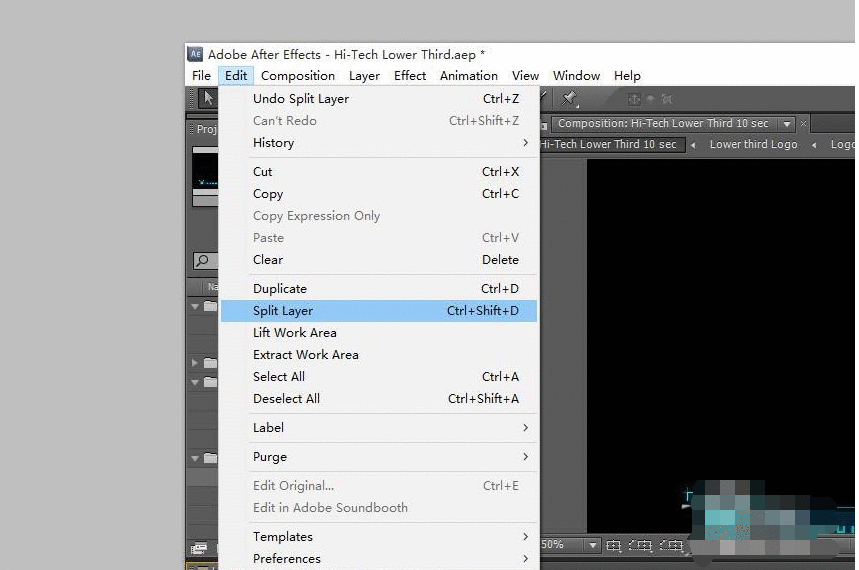Screen dimensions: 859x570
Task: Open the Animation menu
Action: pyautogui.click(x=468, y=76)
